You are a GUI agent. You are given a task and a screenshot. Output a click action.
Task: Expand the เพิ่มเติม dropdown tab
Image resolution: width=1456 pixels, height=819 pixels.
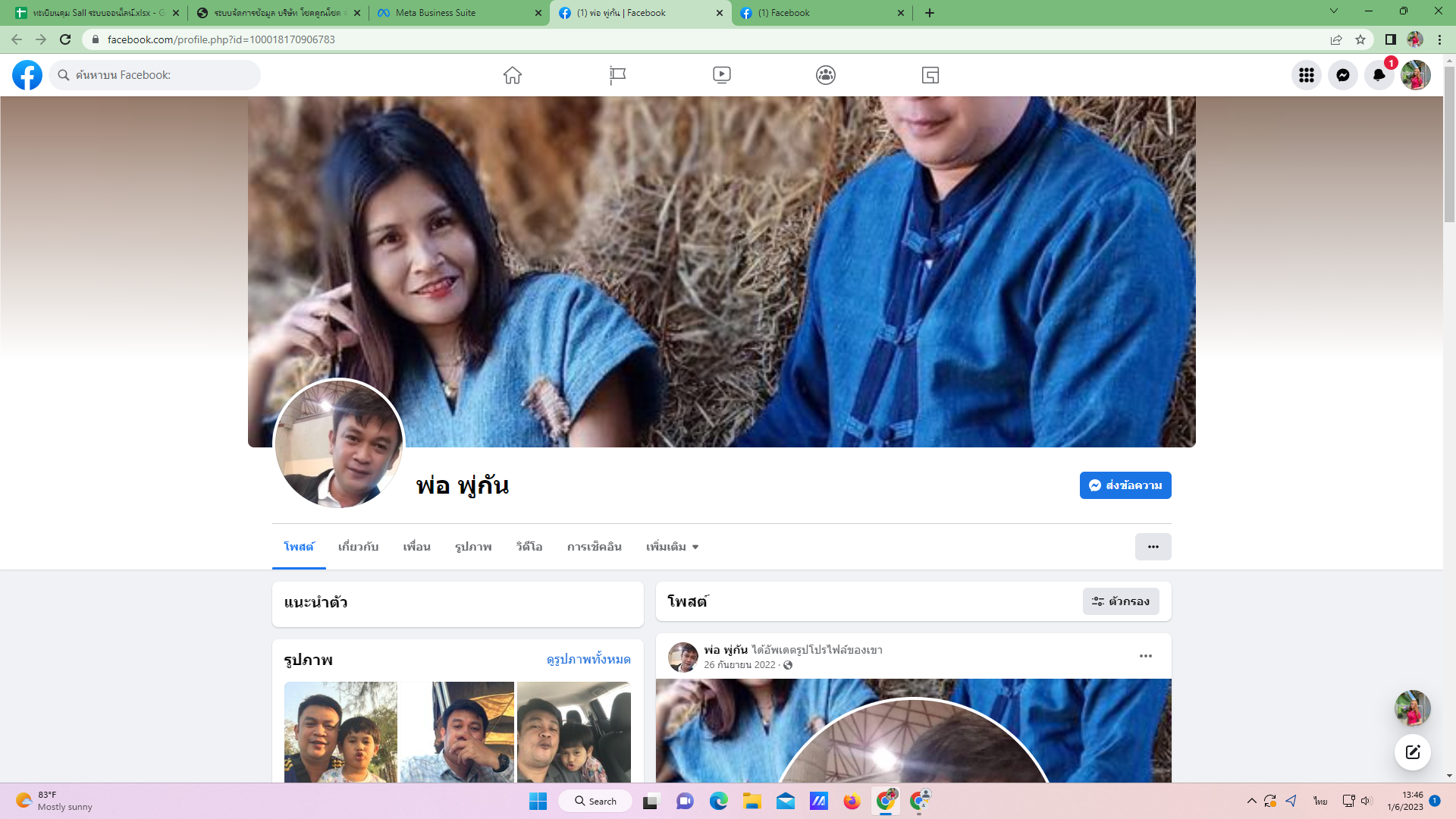672,547
